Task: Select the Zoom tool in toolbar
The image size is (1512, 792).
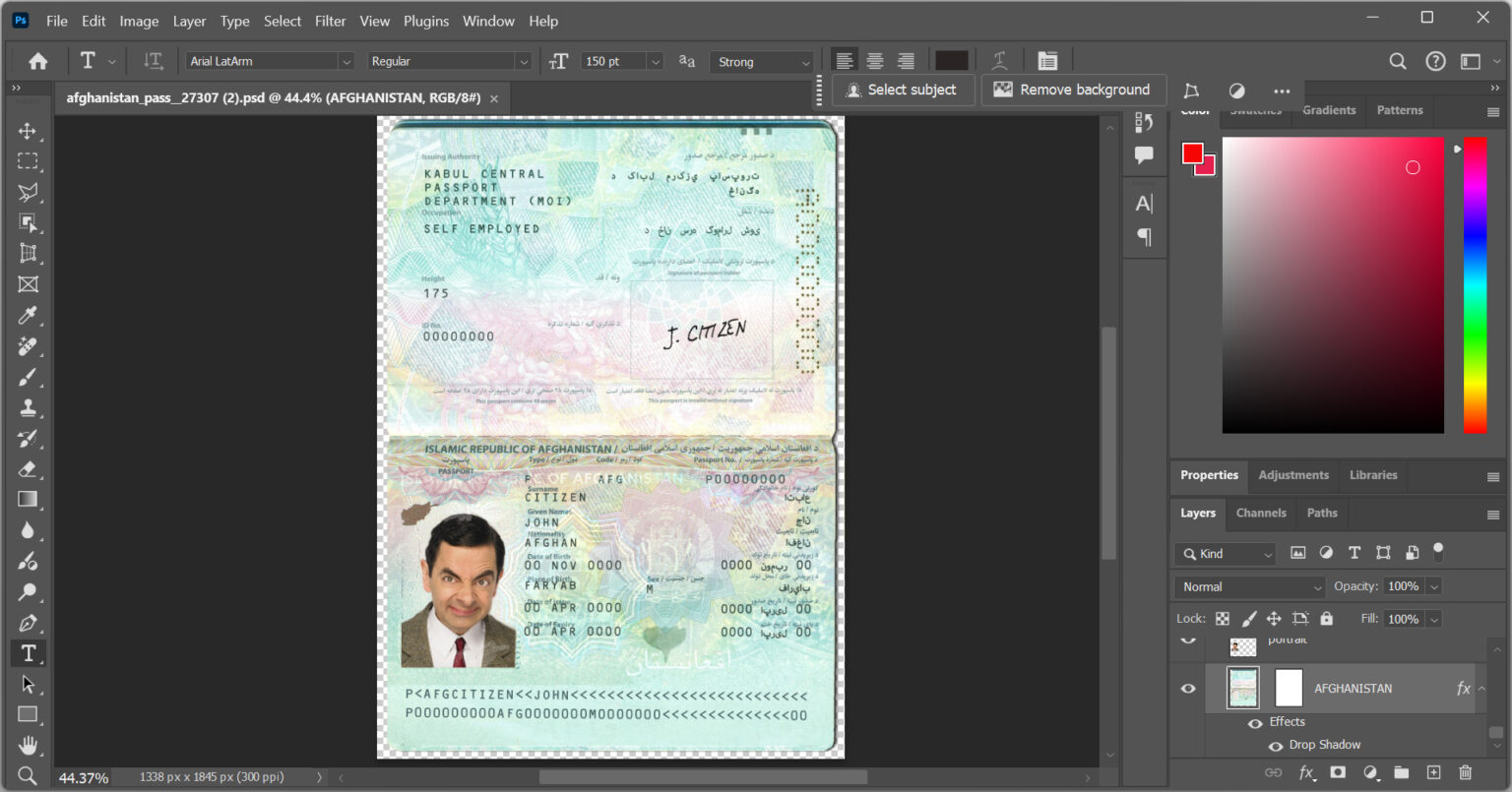Action: click(x=28, y=775)
